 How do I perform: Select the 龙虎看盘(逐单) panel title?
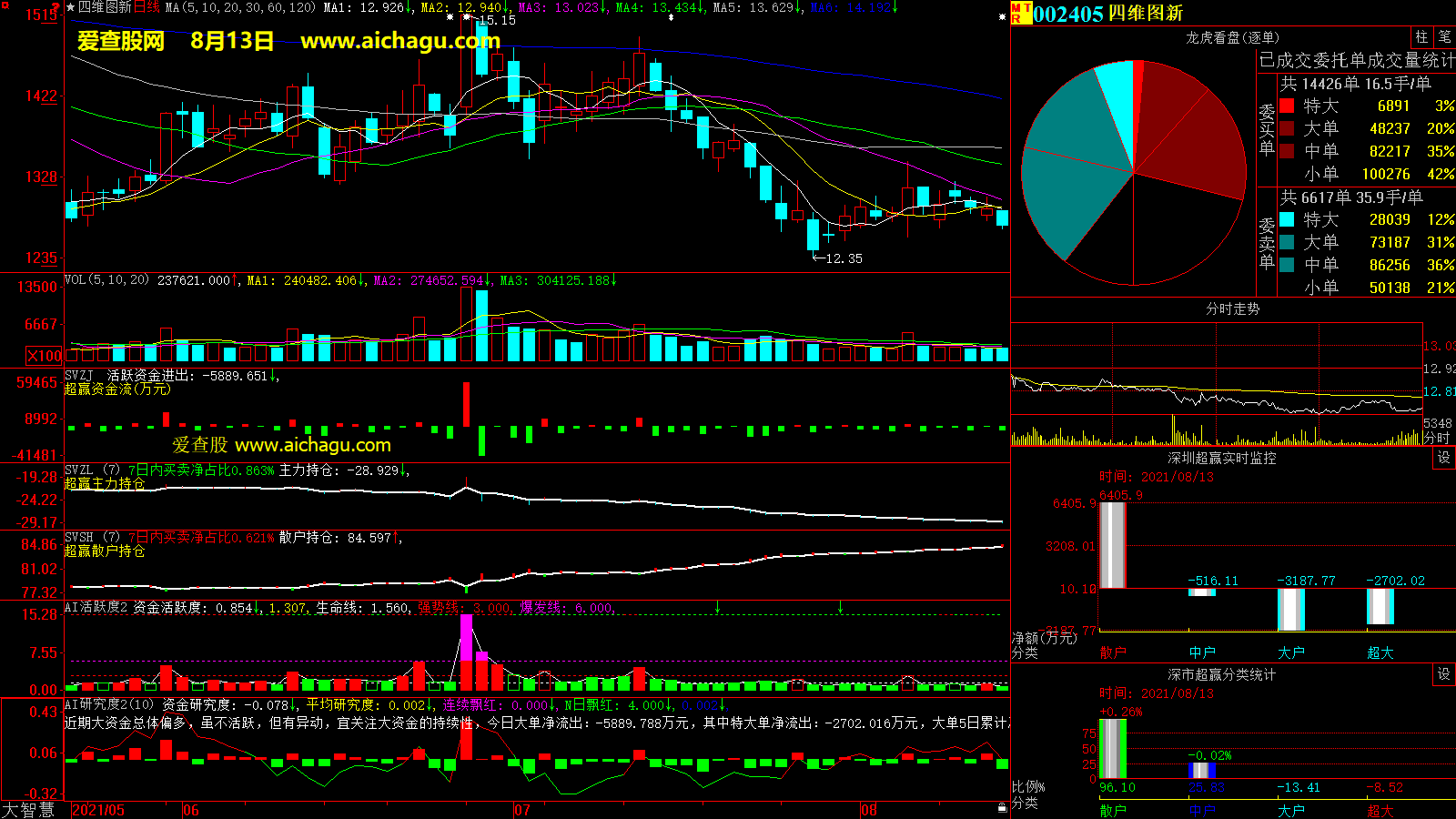coord(1232,37)
